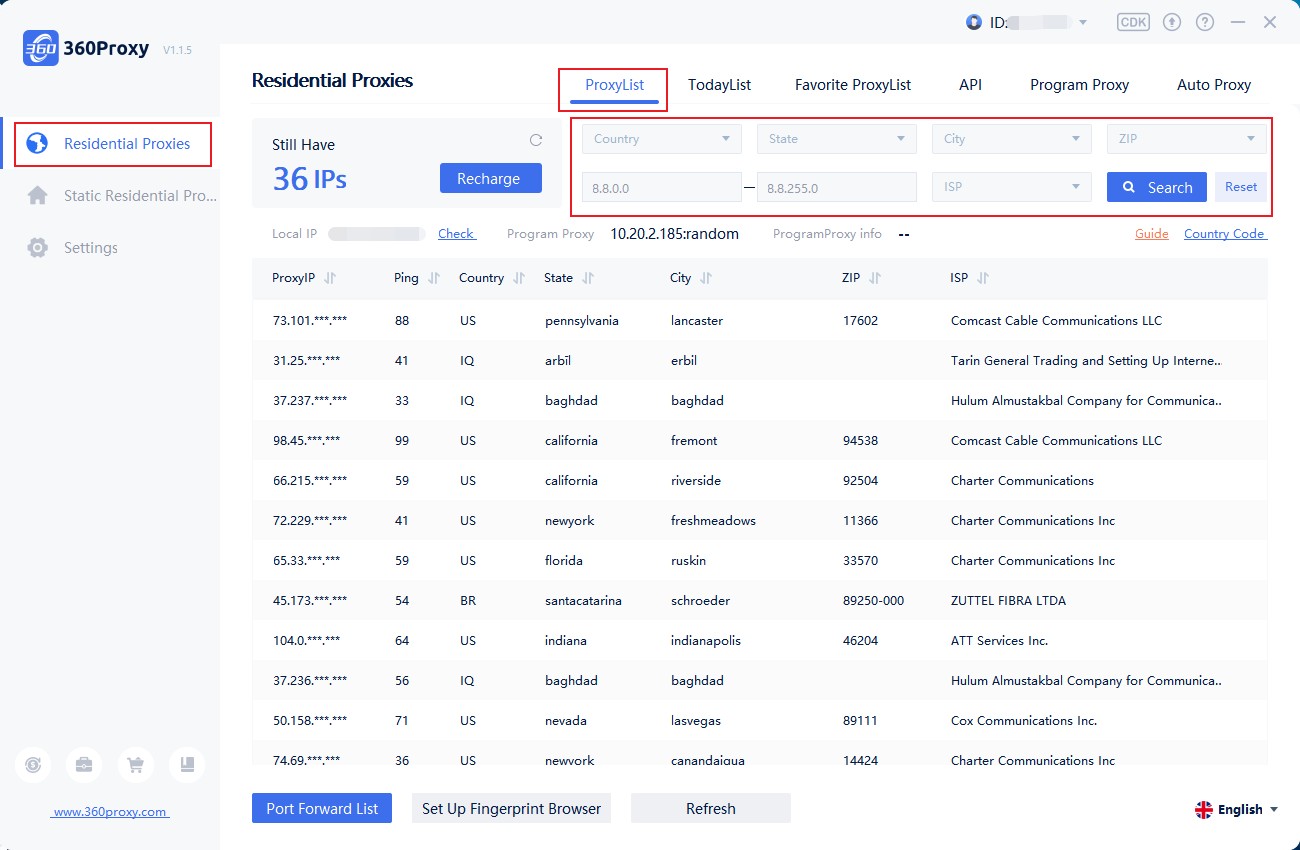Click Set Up Fingerprint Browser
Screen dimensions: 1300x850
coord(511,808)
